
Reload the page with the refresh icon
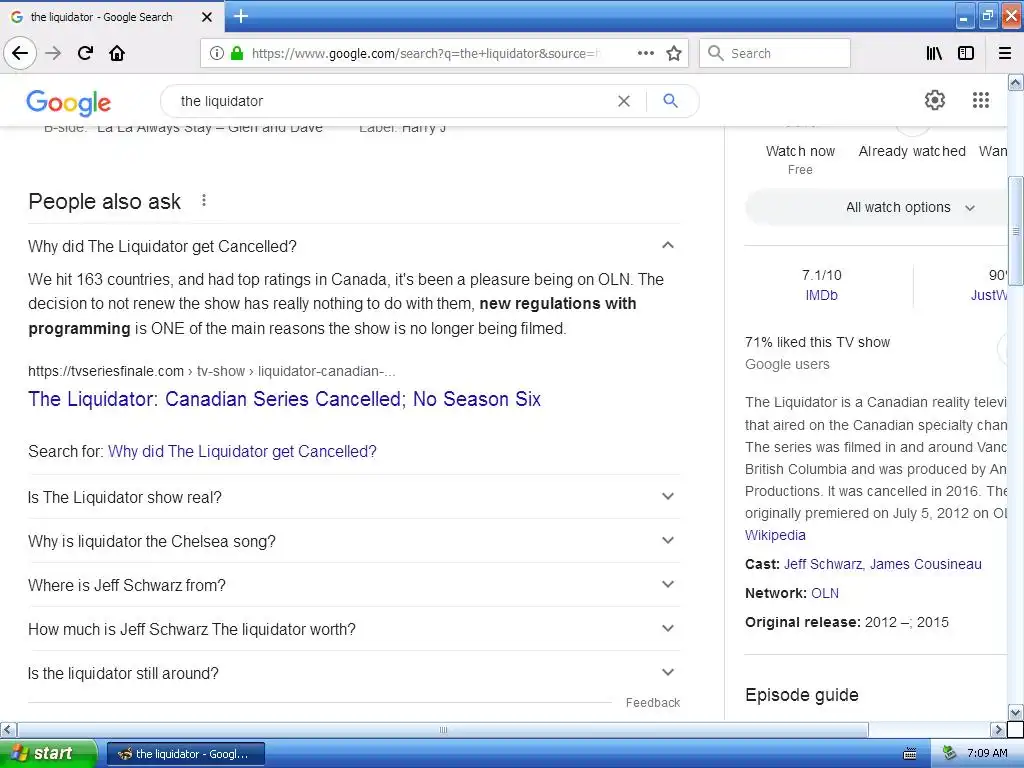point(85,53)
